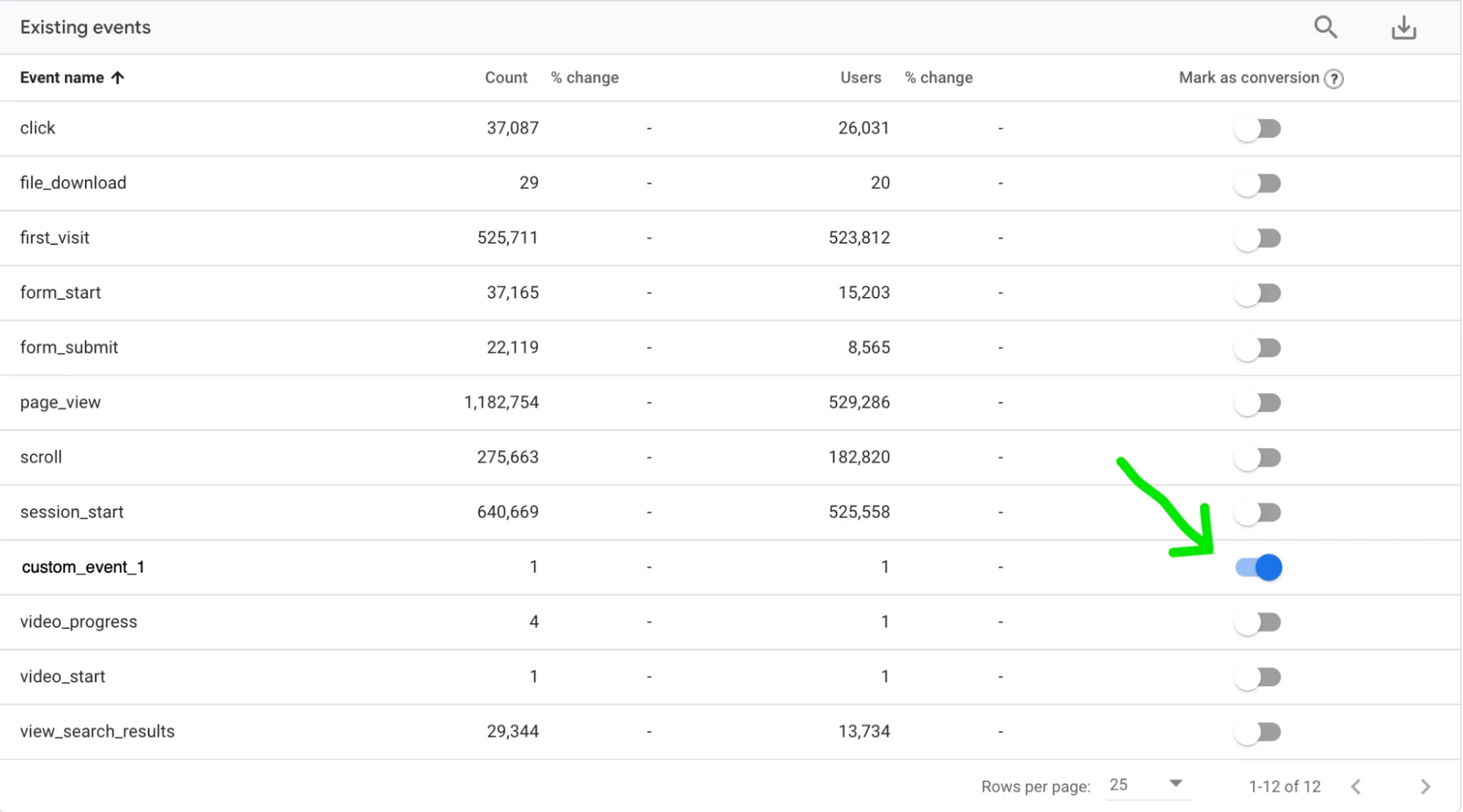Viewport: 1463px width, 812px height.
Task: Disable conversion for custom_event_1
Action: (x=1259, y=568)
